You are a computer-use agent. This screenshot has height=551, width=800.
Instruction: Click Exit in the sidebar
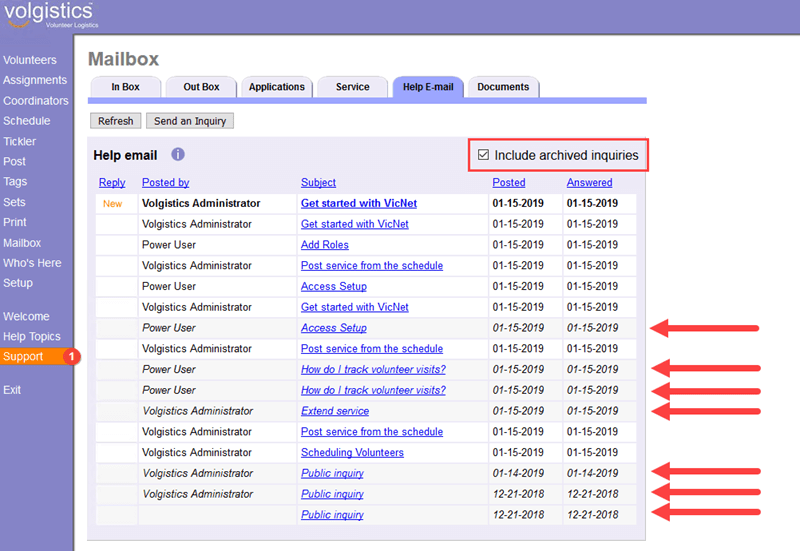pos(12,390)
